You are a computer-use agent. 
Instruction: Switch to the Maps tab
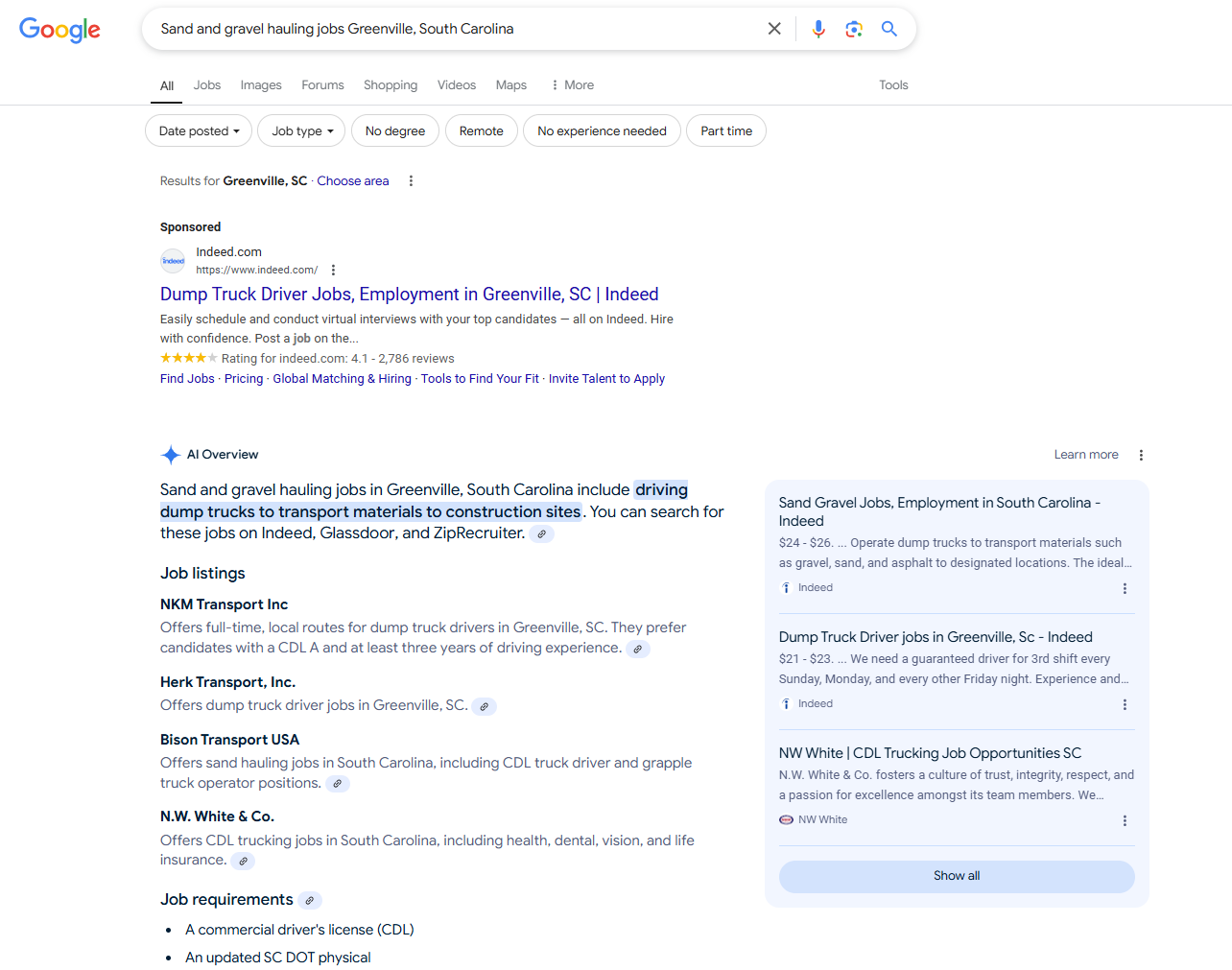(x=511, y=85)
